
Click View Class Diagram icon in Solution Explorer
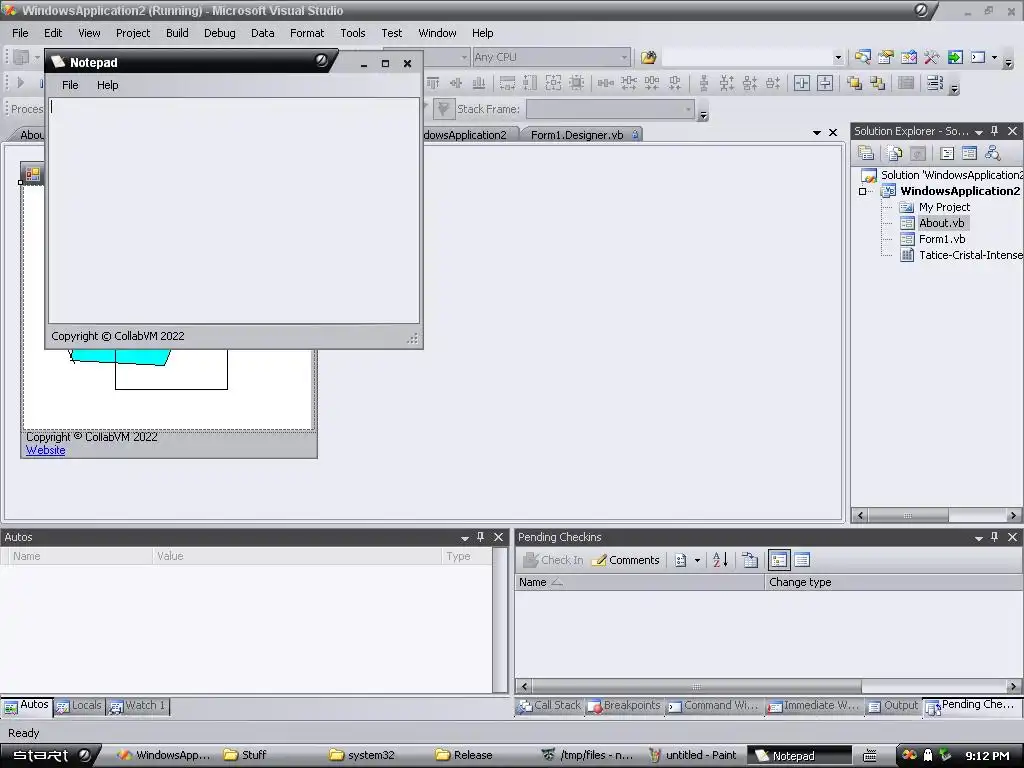click(x=993, y=153)
